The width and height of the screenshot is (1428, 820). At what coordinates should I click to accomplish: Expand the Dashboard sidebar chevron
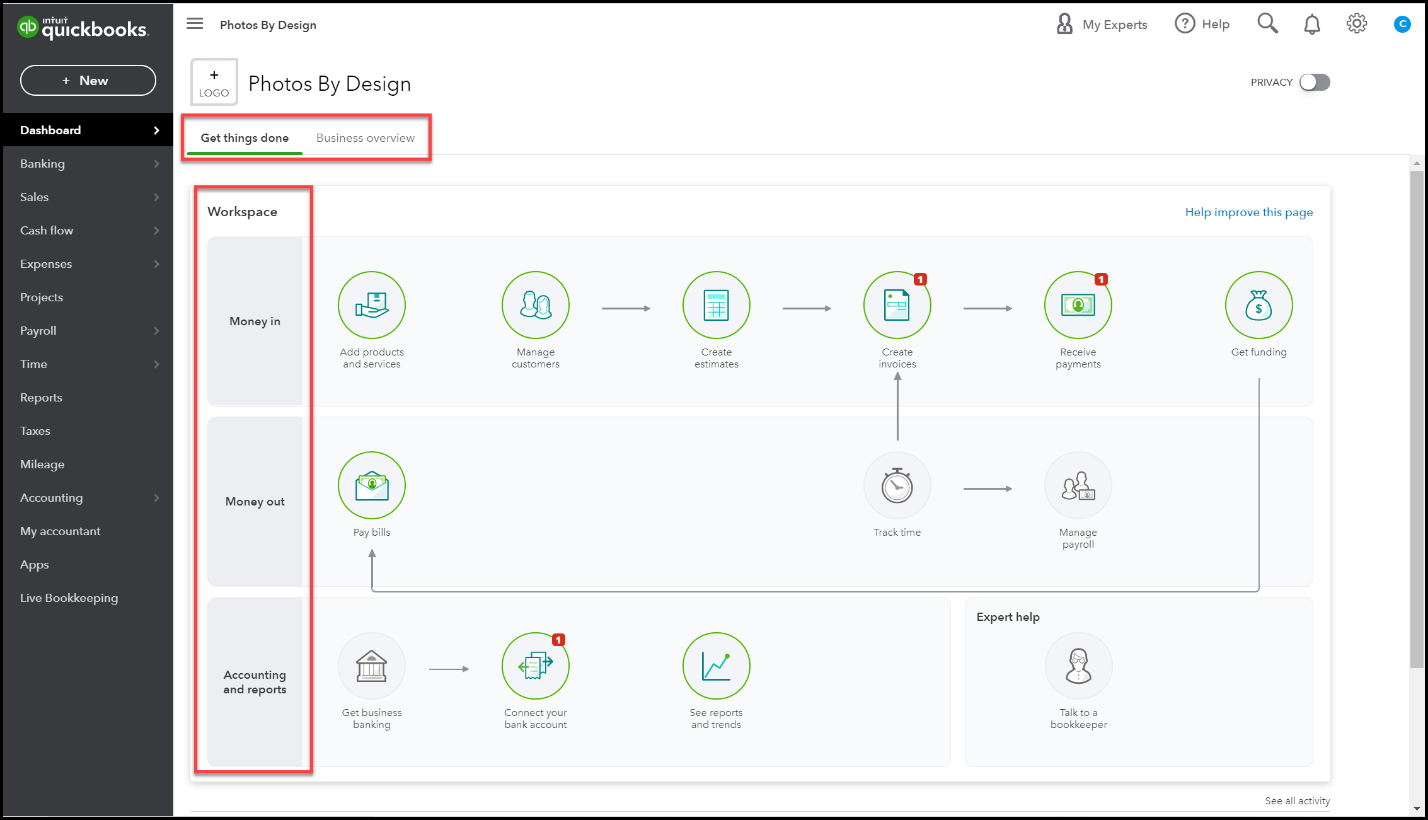pyautogui.click(x=156, y=130)
